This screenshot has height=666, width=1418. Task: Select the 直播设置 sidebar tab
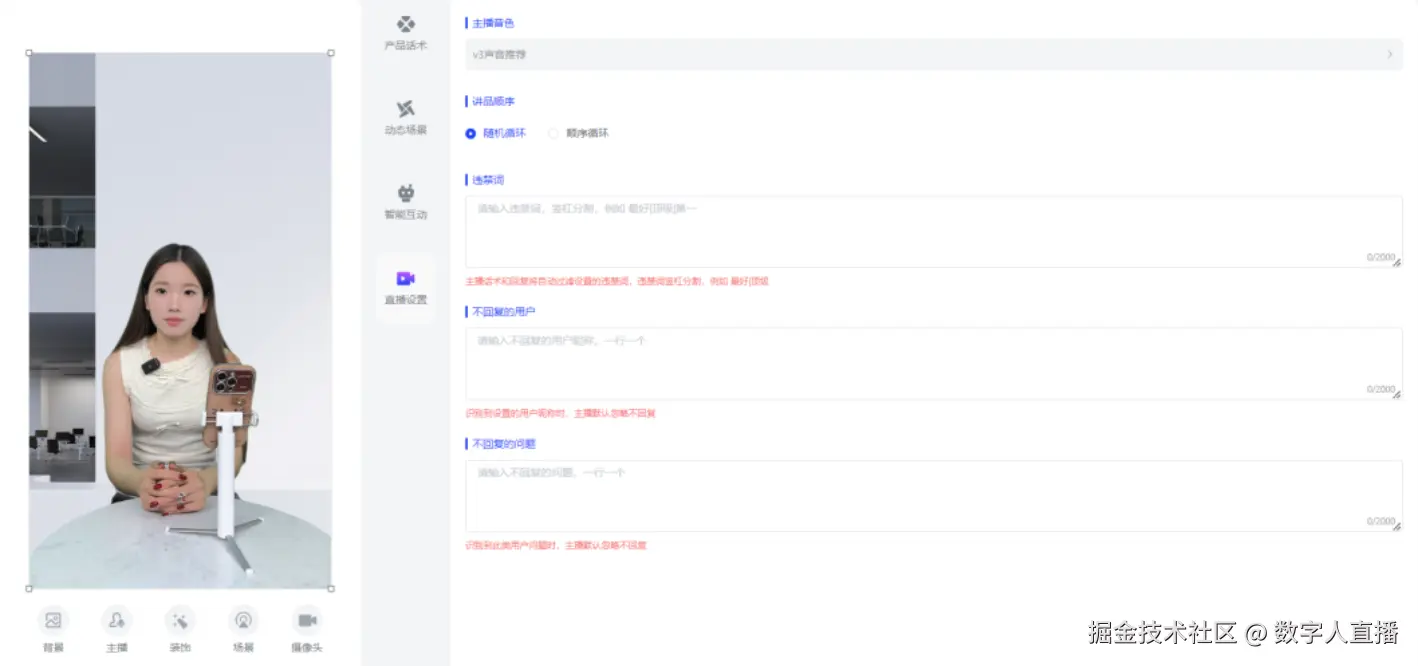click(405, 287)
